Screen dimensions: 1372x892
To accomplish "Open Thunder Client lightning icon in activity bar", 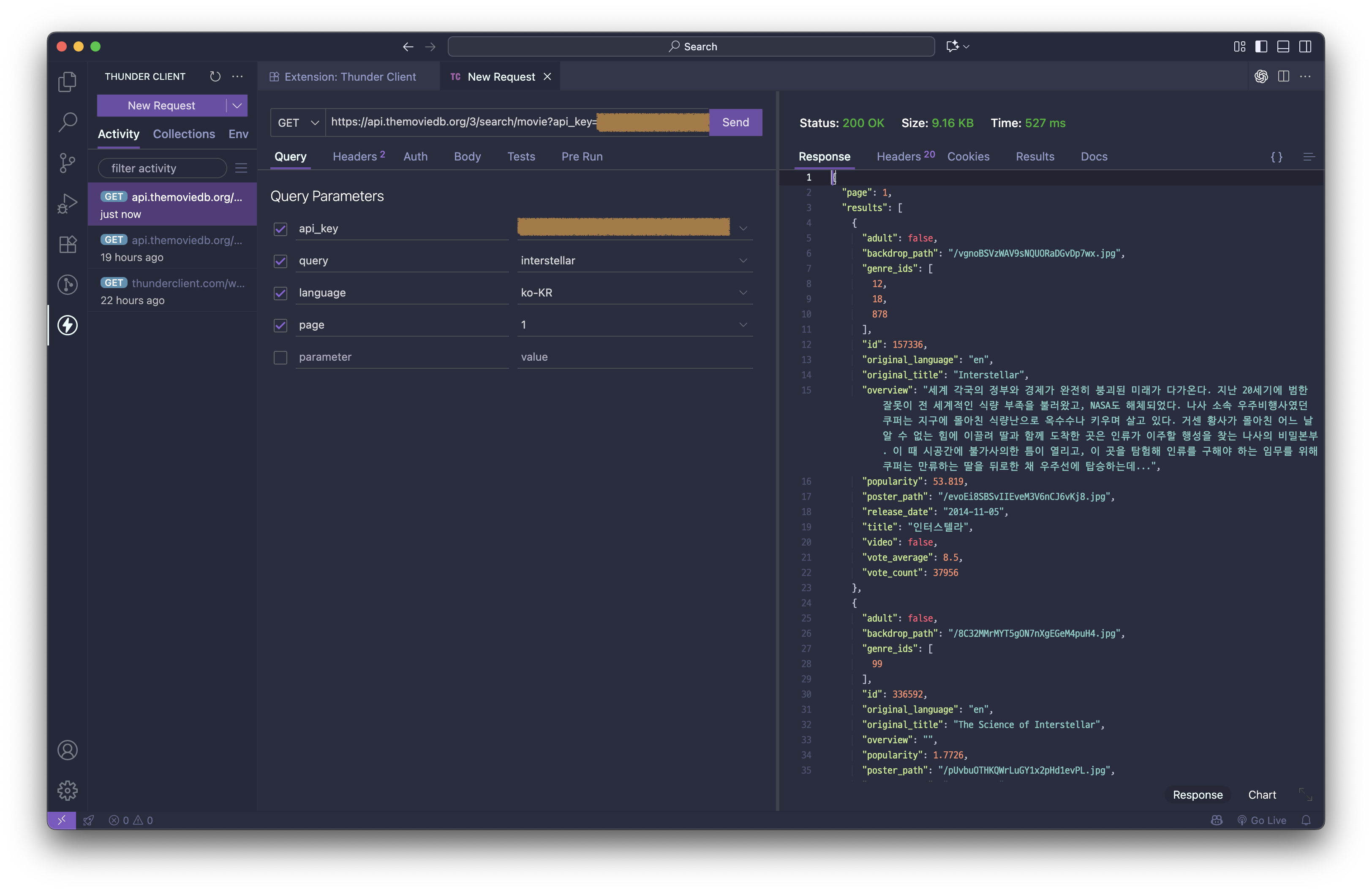I will (68, 325).
